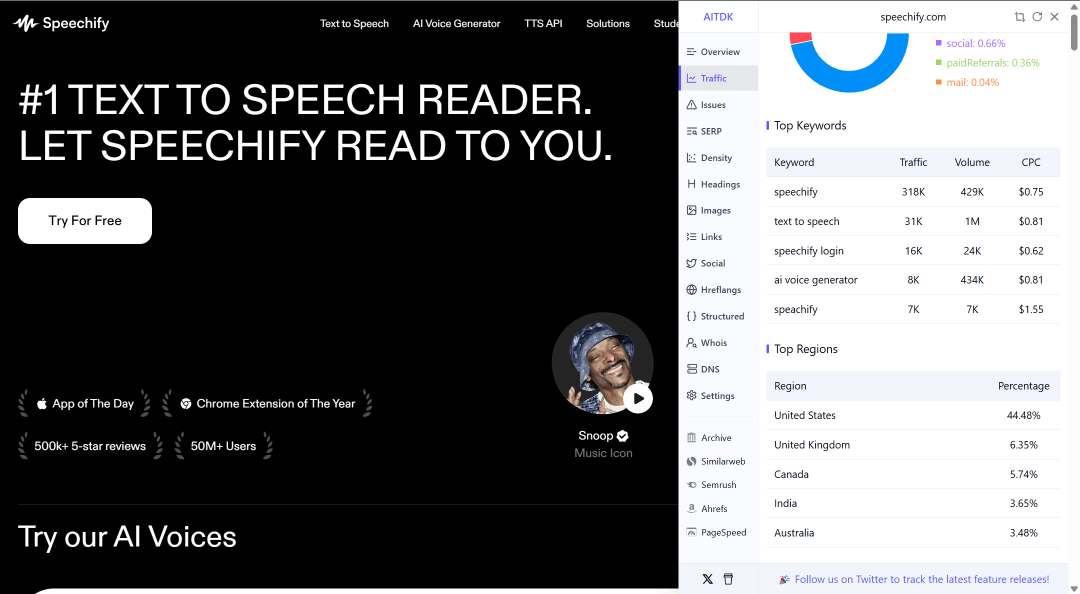Click the Volume column header
Screen dimensions: 1080x594
pos(972,162)
